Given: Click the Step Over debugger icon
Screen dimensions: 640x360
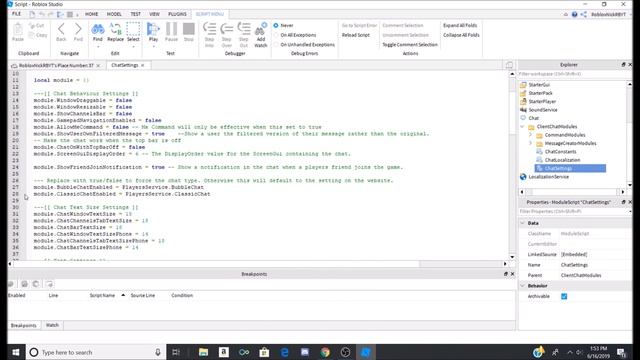Looking at the screenshot, I should click(227, 29).
